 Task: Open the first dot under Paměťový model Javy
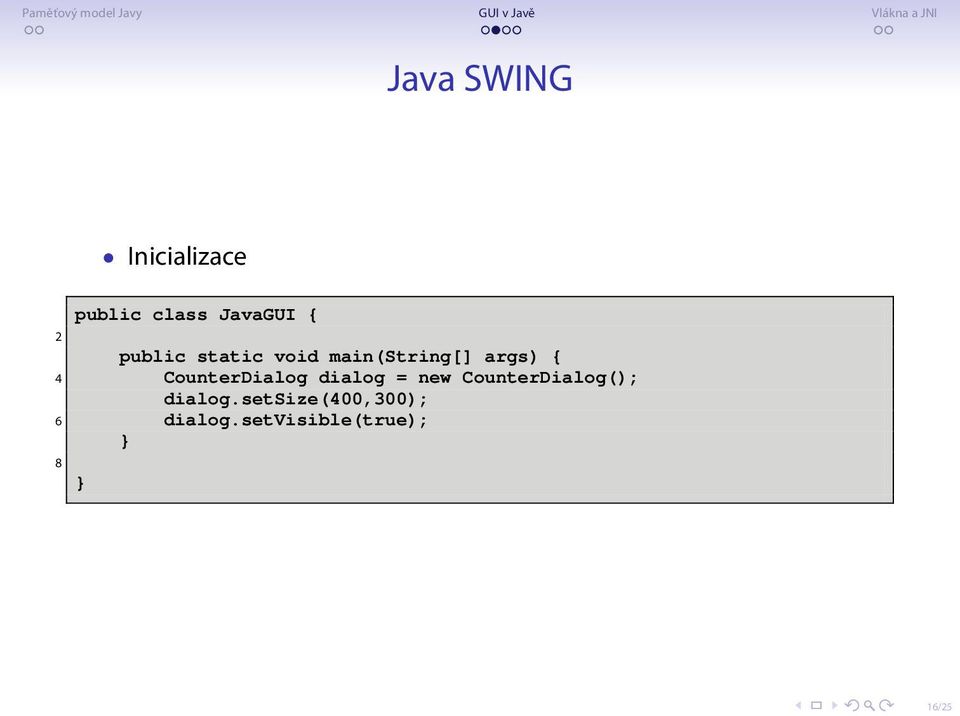[x=29, y=30]
